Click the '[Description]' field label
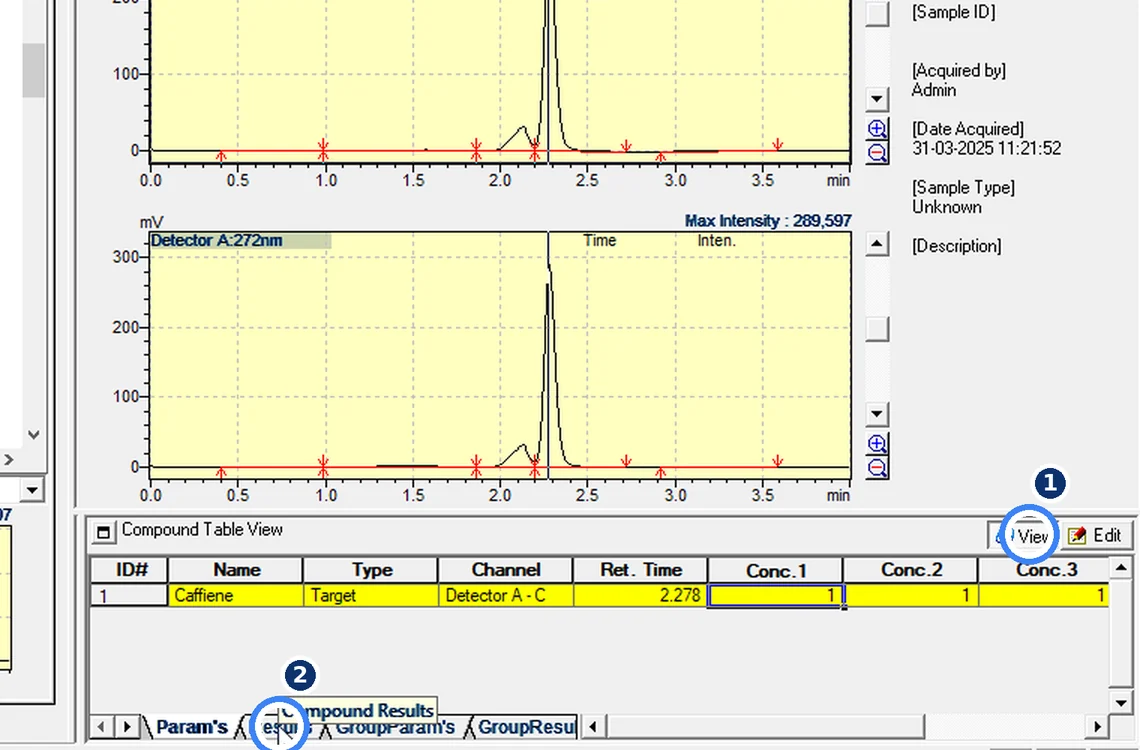 [x=956, y=246]
